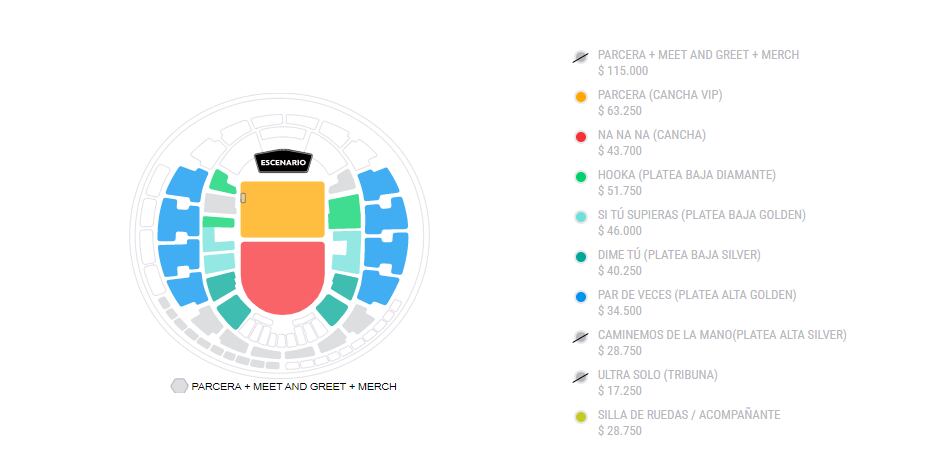Viewport: 927px width, 461px height.
Task: Click the dark teal dot beside DIME TÚ
Action: (x=580, y=257)
